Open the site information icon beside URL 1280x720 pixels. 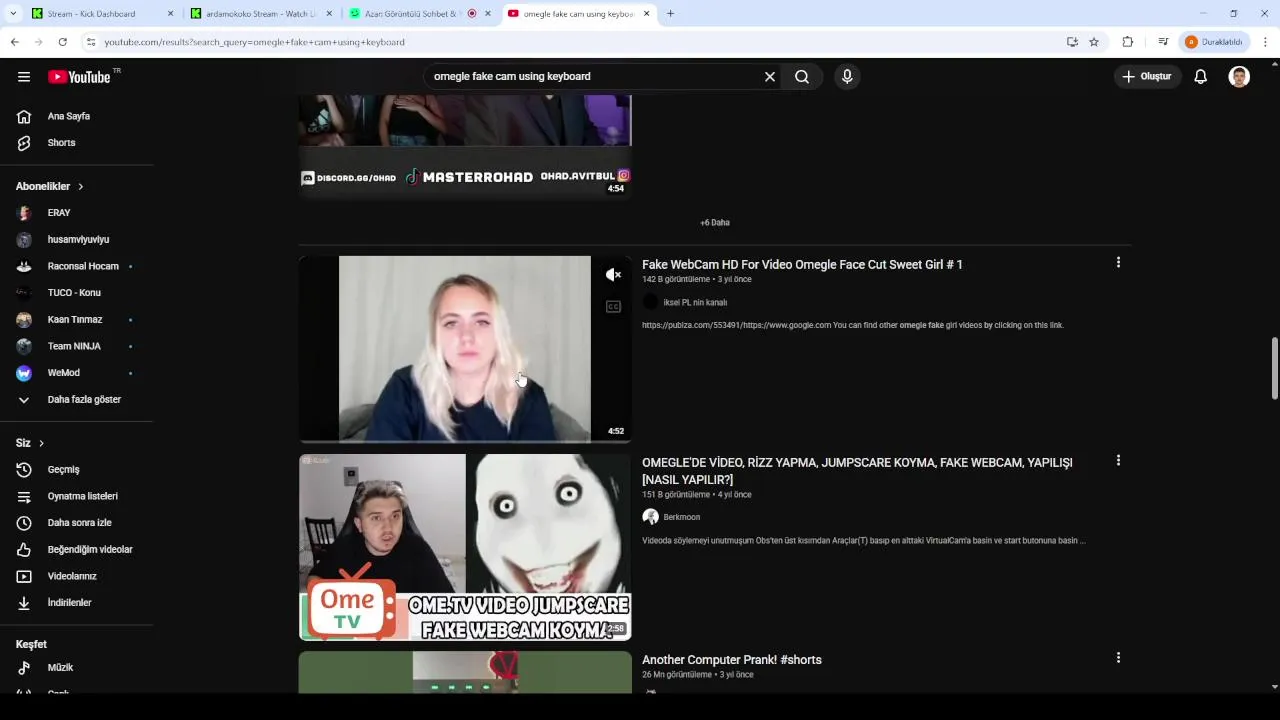click(x=91, y=42)
